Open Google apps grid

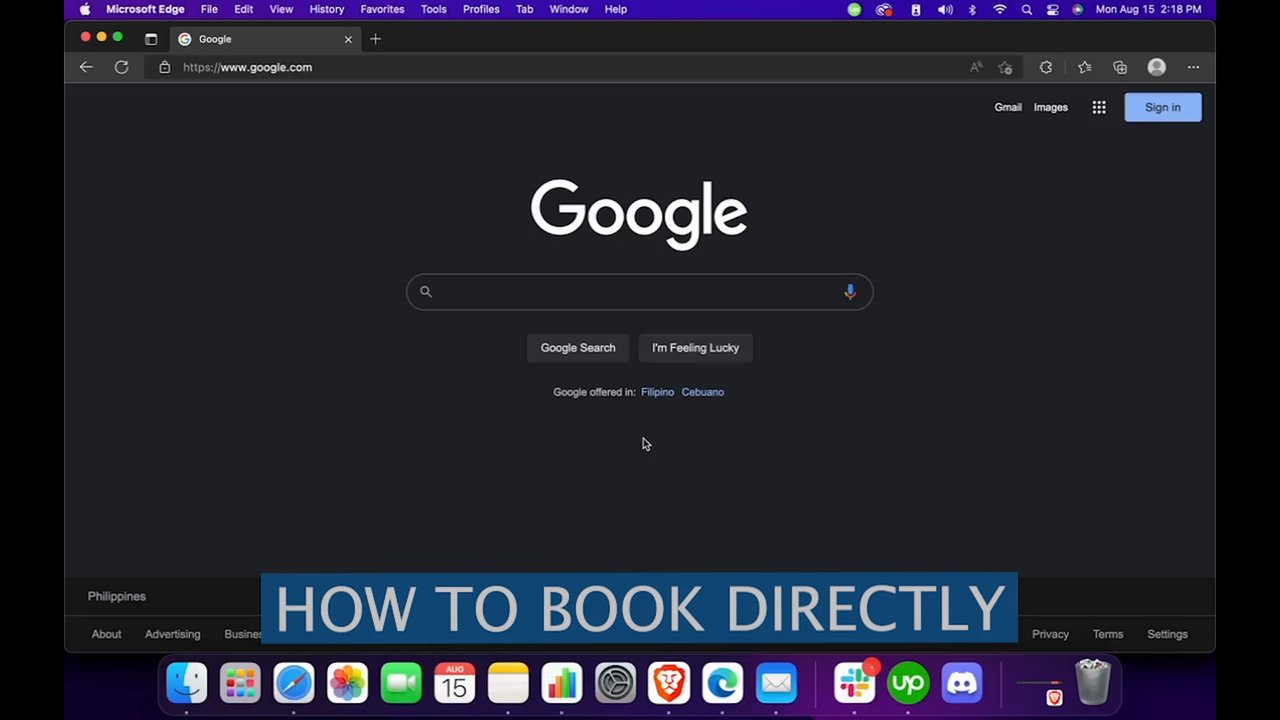1099,107
